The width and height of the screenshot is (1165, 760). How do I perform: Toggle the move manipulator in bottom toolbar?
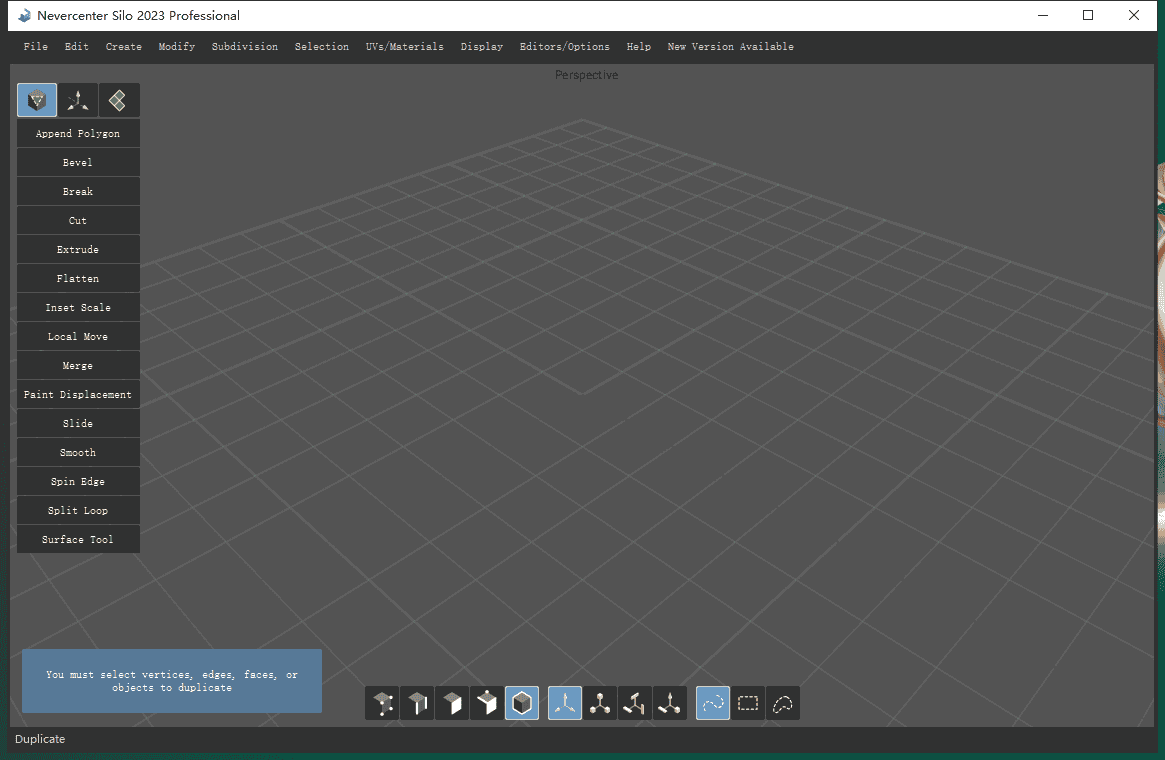tap(565, 704)
